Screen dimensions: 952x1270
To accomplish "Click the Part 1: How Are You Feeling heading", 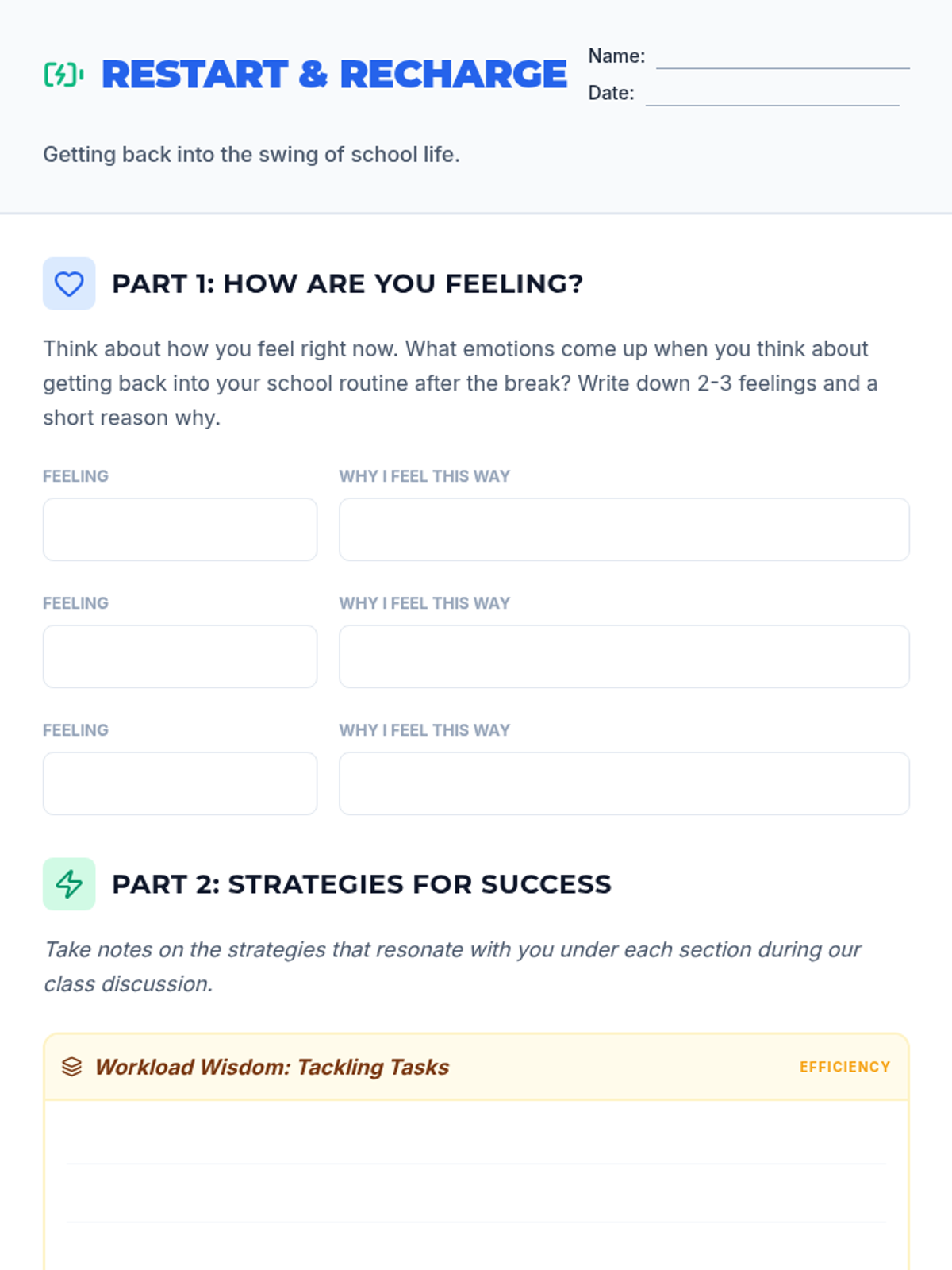I will tap(347, 283).
